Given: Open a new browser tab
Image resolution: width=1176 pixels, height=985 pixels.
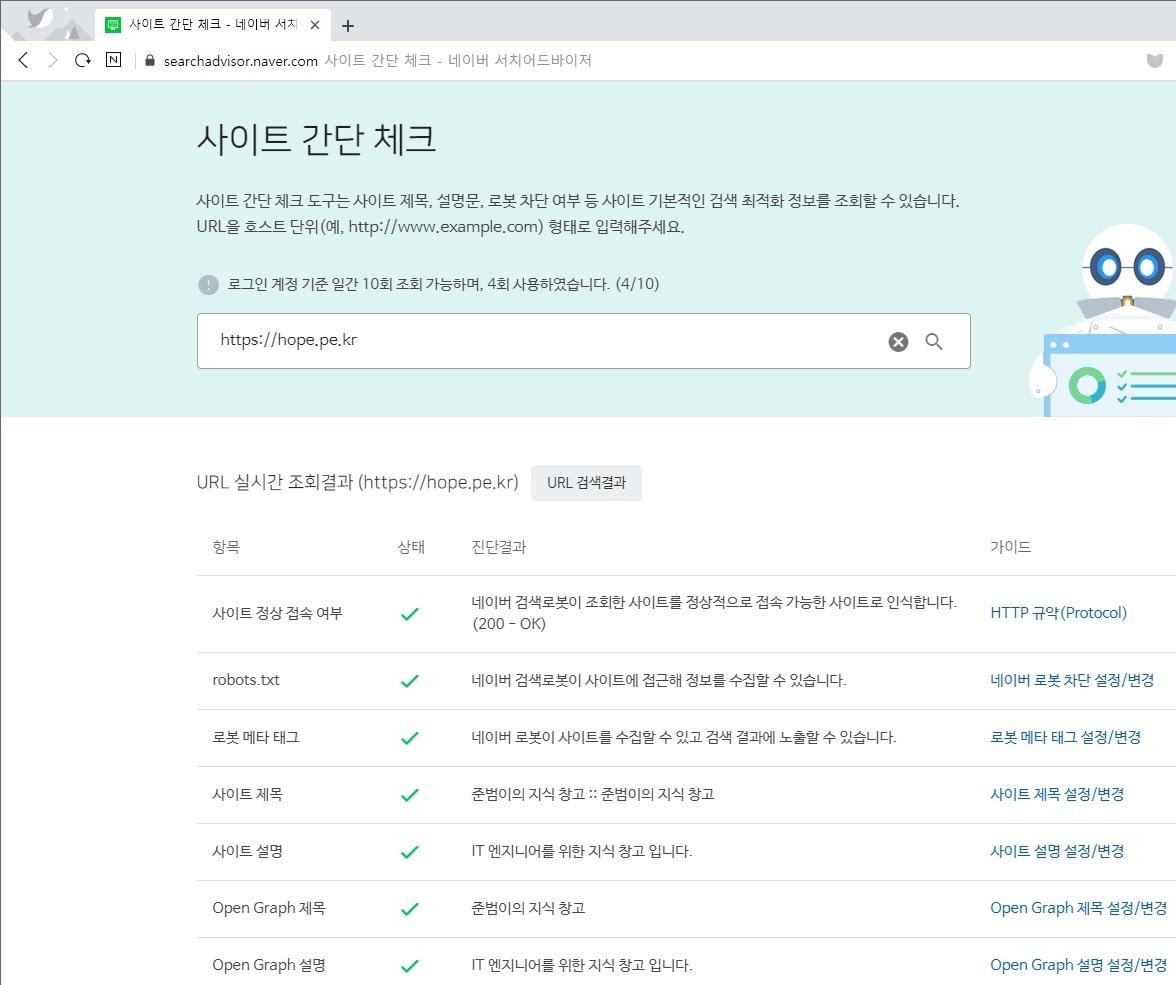Looking at the screenshot, I should point(347,26).
